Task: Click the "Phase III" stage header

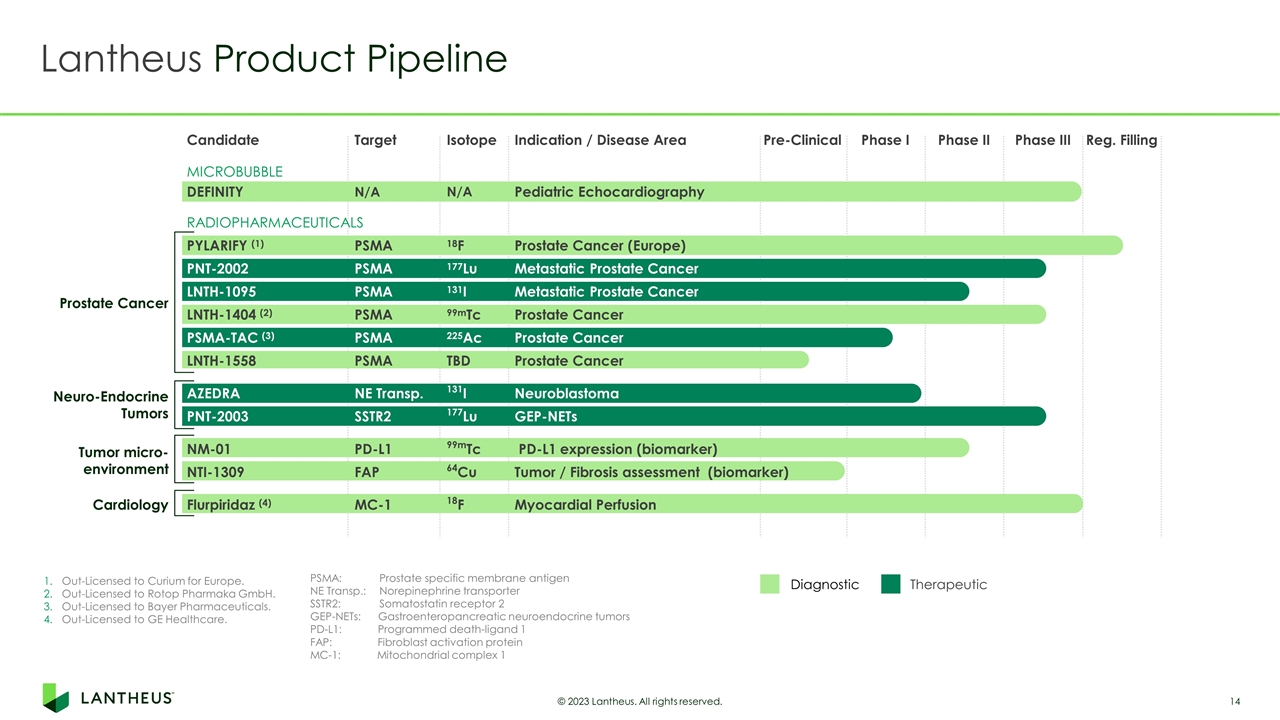Action: click(x=1043, y=140)
